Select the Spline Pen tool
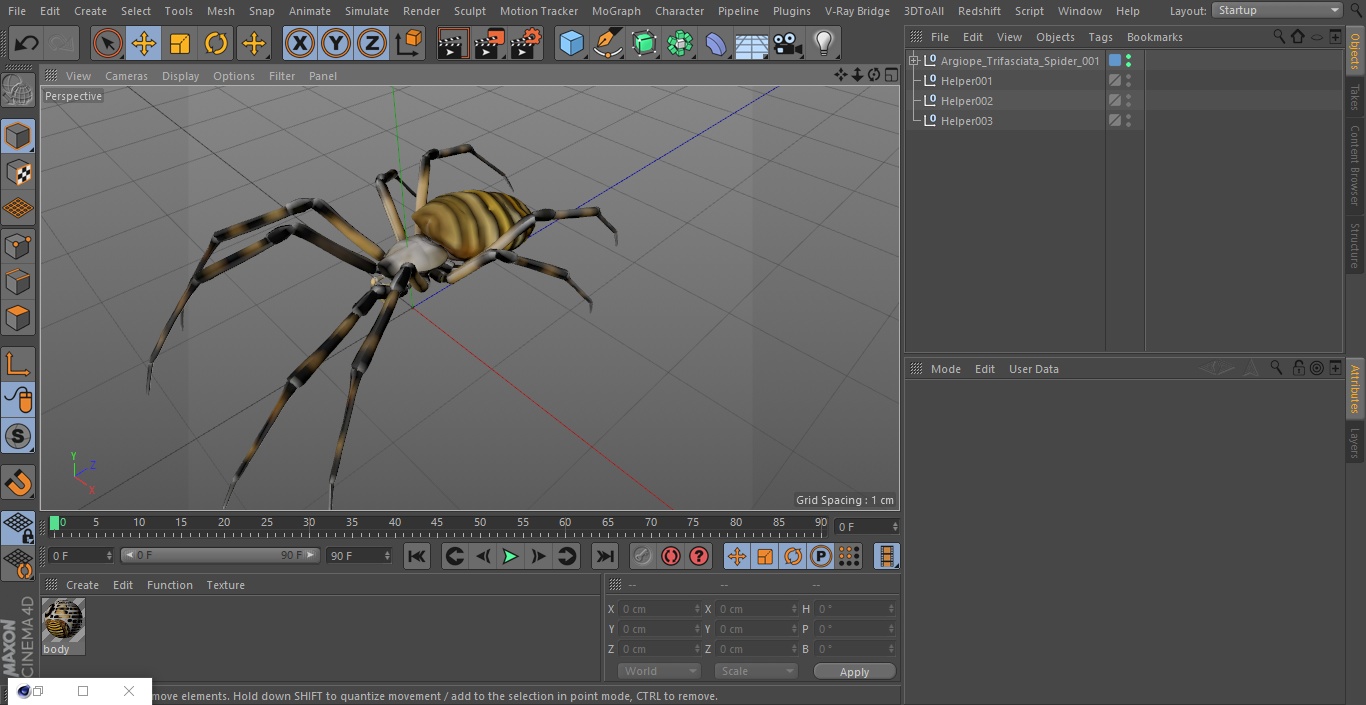 click(607, 43)
